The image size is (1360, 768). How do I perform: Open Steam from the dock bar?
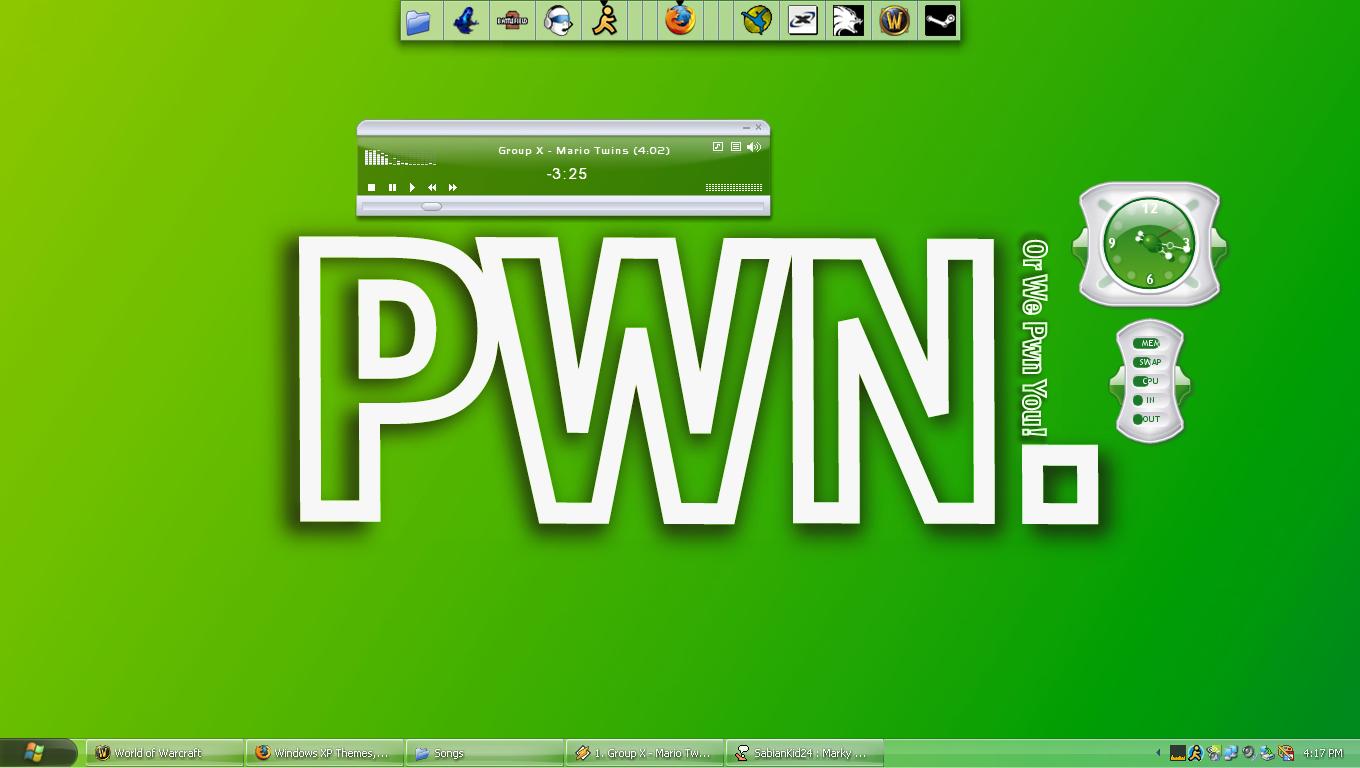(x=940, y=20)
